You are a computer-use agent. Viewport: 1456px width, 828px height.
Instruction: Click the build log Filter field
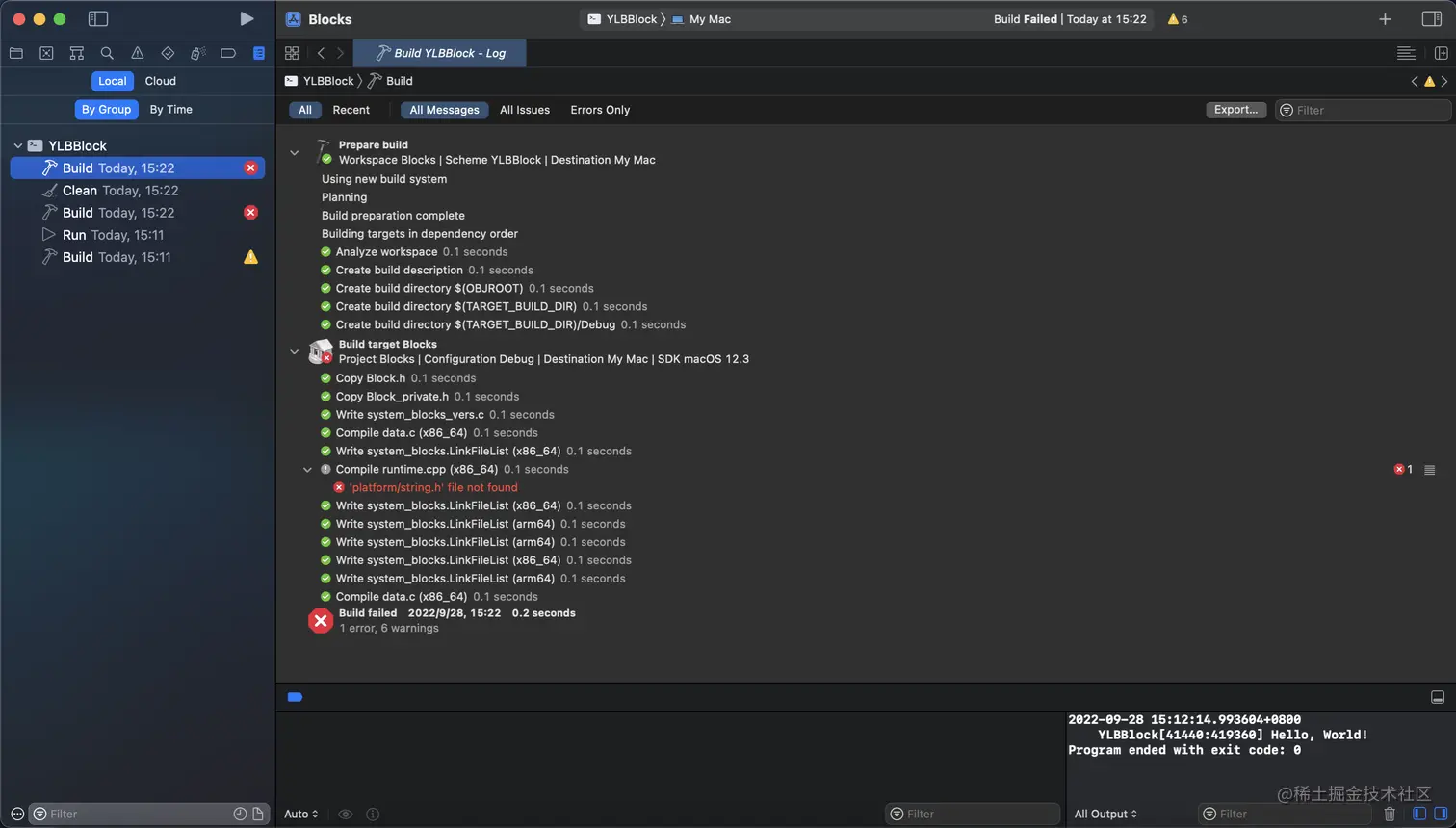[x=1363, y=110]
